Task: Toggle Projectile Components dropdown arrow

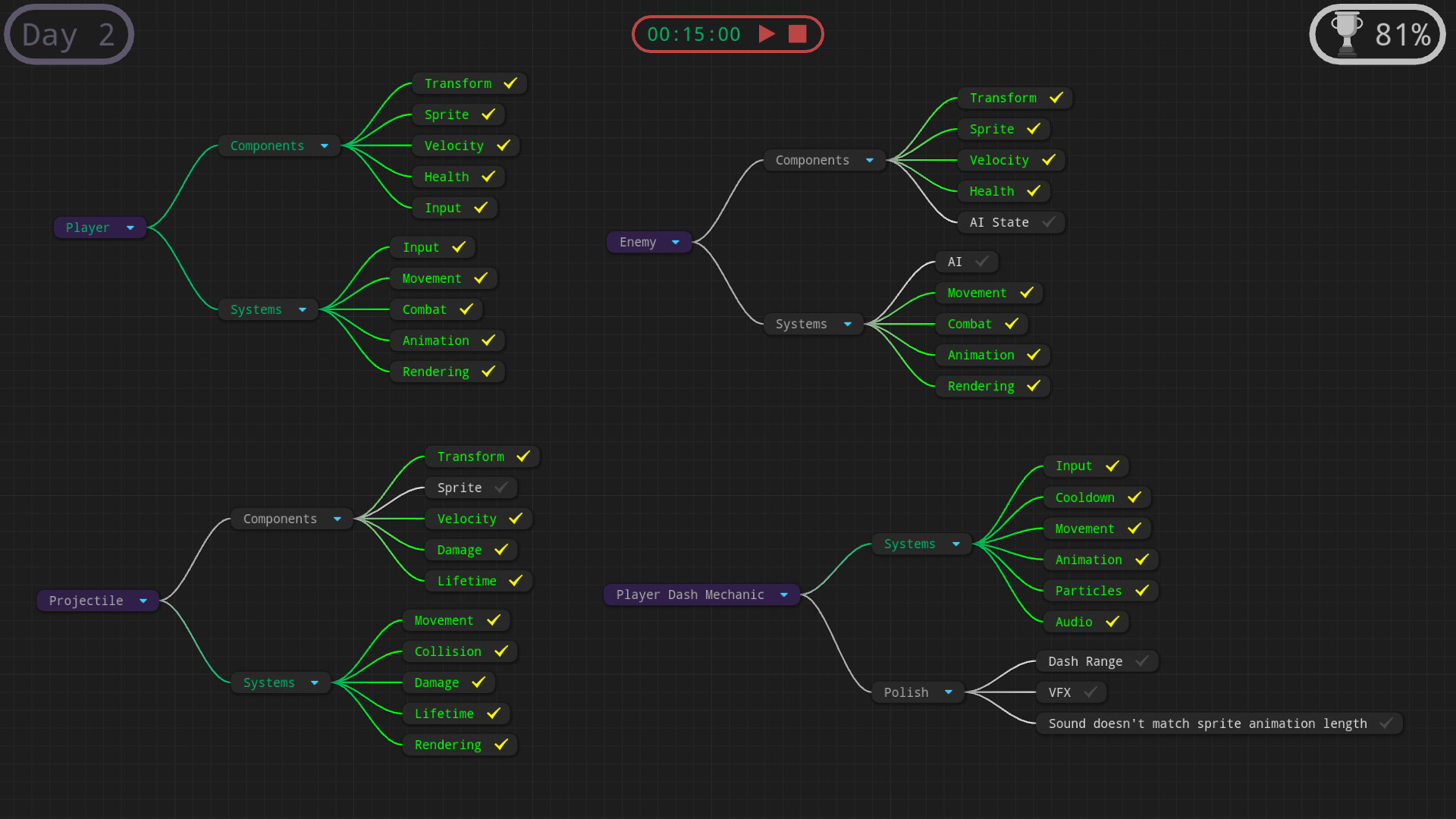Action: (337, 519)
